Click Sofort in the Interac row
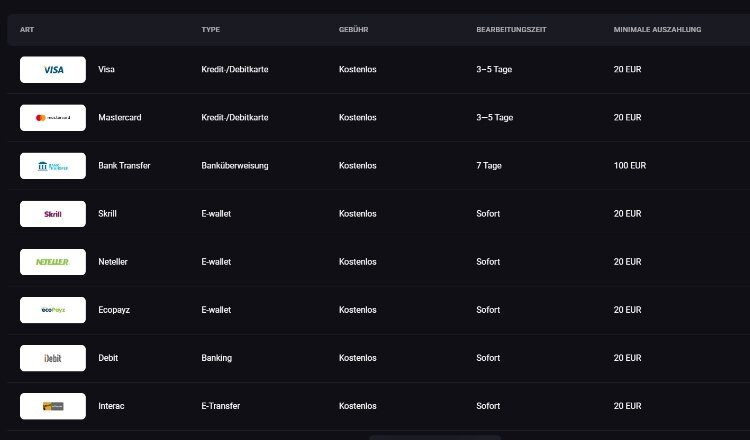Image resolution: width=750 pixels, height=440 pixels. coord(488,406)
